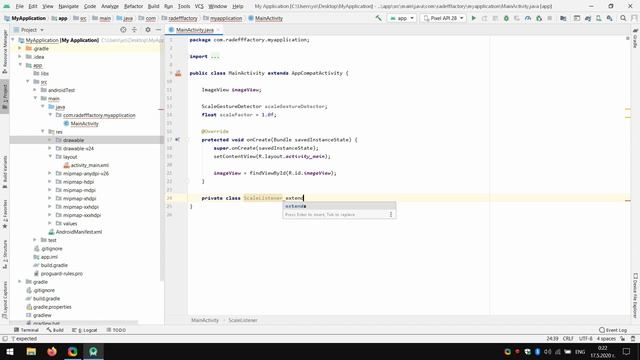Toggle the Favorites side panel
This screenshot has width=640, height=360.
(5, 214)
